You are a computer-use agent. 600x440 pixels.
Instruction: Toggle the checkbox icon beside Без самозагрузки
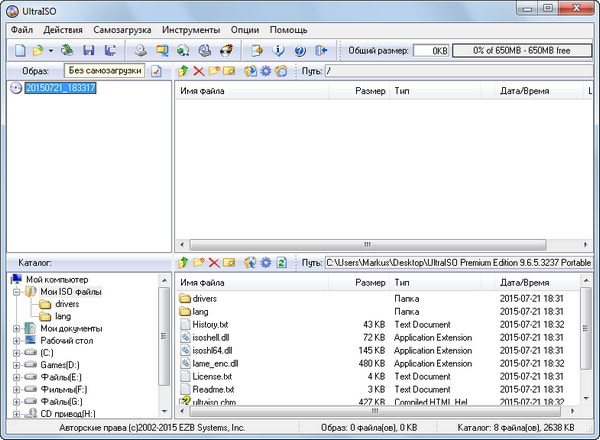(x=156, y=71)
